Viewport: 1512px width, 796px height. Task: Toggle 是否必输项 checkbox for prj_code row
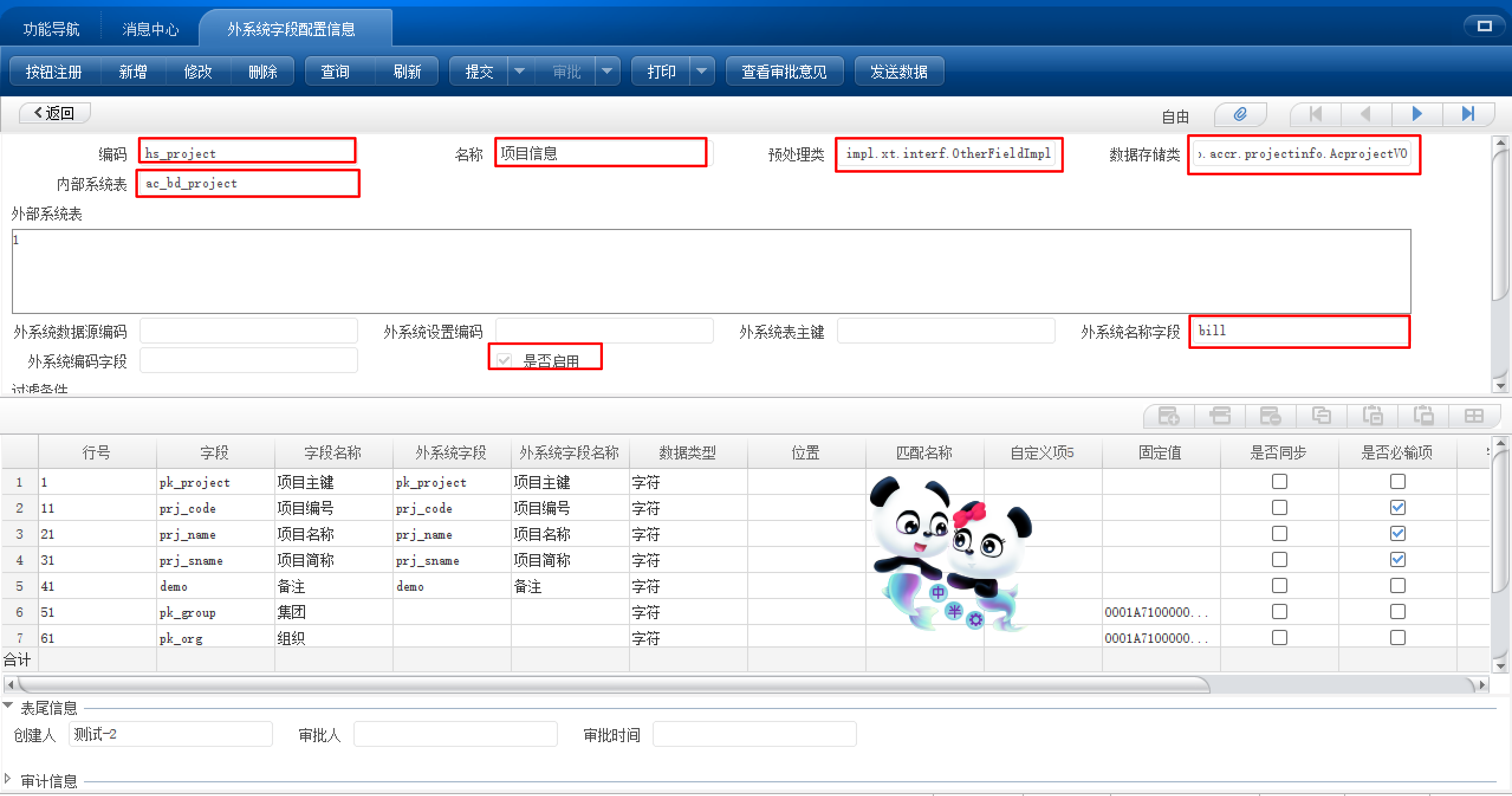(x=1397, y=507)
